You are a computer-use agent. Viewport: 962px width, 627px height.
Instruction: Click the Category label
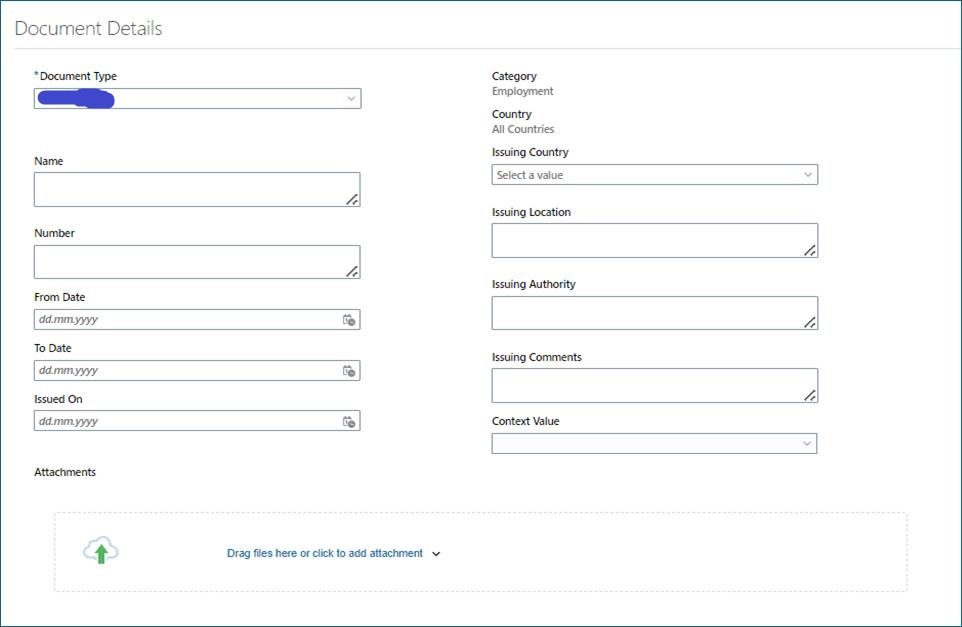click(x=514, y=76)
